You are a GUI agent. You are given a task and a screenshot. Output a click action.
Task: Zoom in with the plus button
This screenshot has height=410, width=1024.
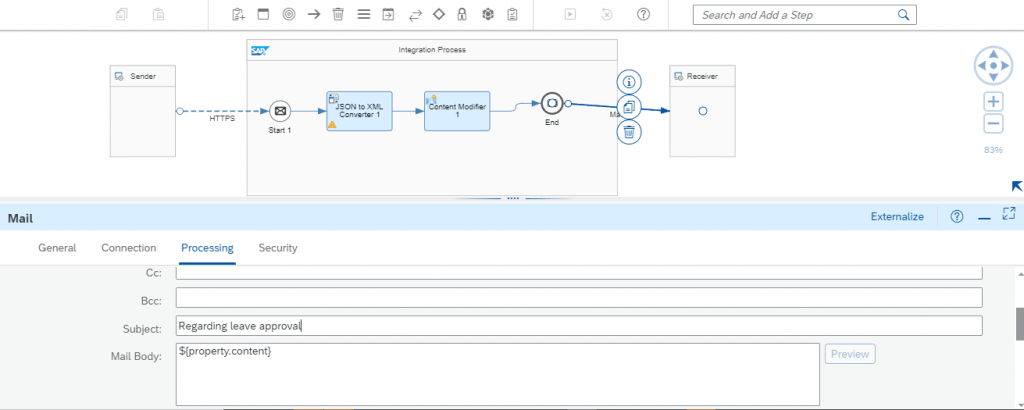click(993, 102)
